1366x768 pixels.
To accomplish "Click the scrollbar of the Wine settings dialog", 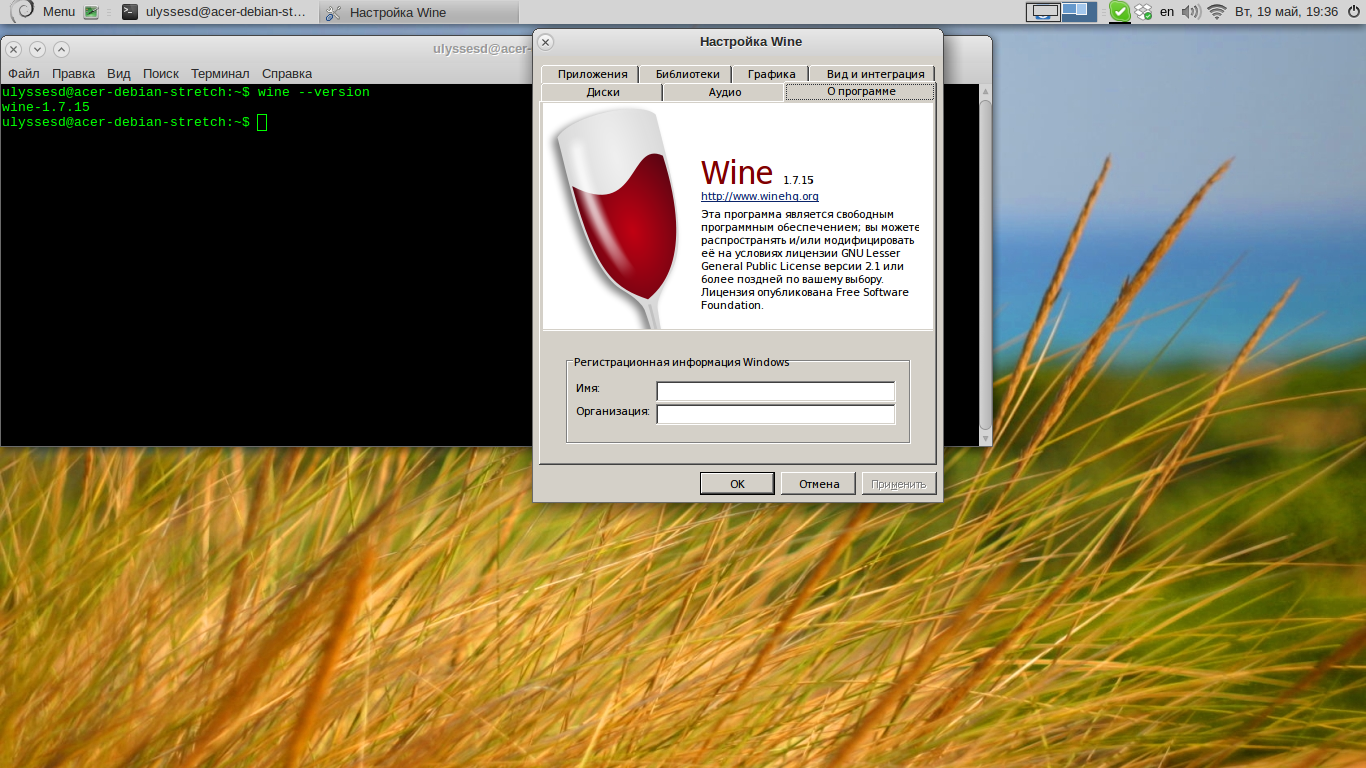I will click(x=984, y=260).
